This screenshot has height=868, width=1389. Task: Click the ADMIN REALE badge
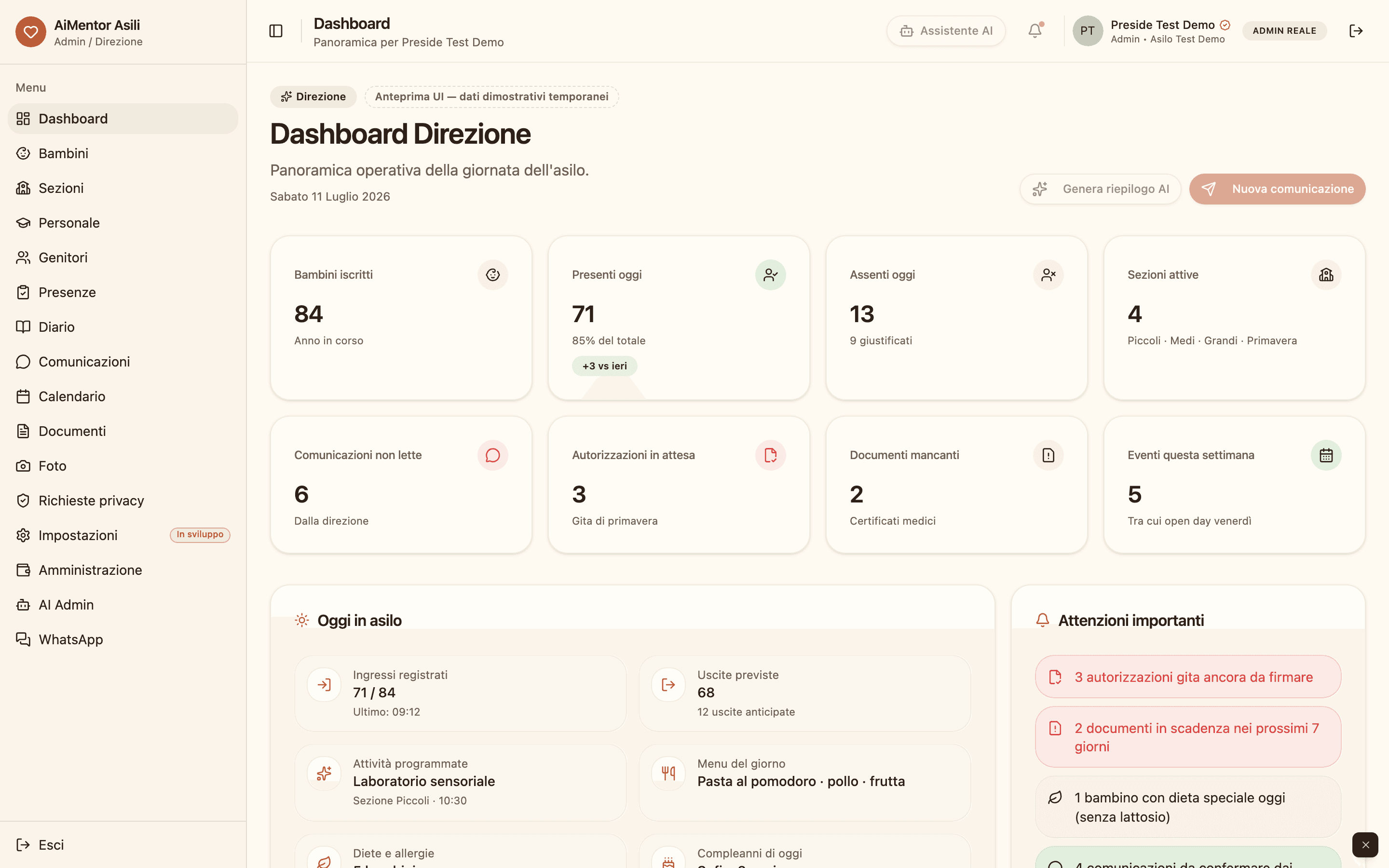click(x=1284, y=31)
